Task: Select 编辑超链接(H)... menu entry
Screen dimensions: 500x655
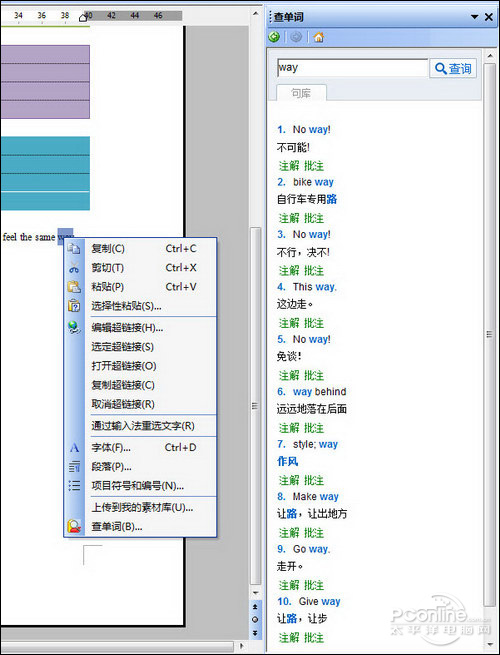Action: 141,328
